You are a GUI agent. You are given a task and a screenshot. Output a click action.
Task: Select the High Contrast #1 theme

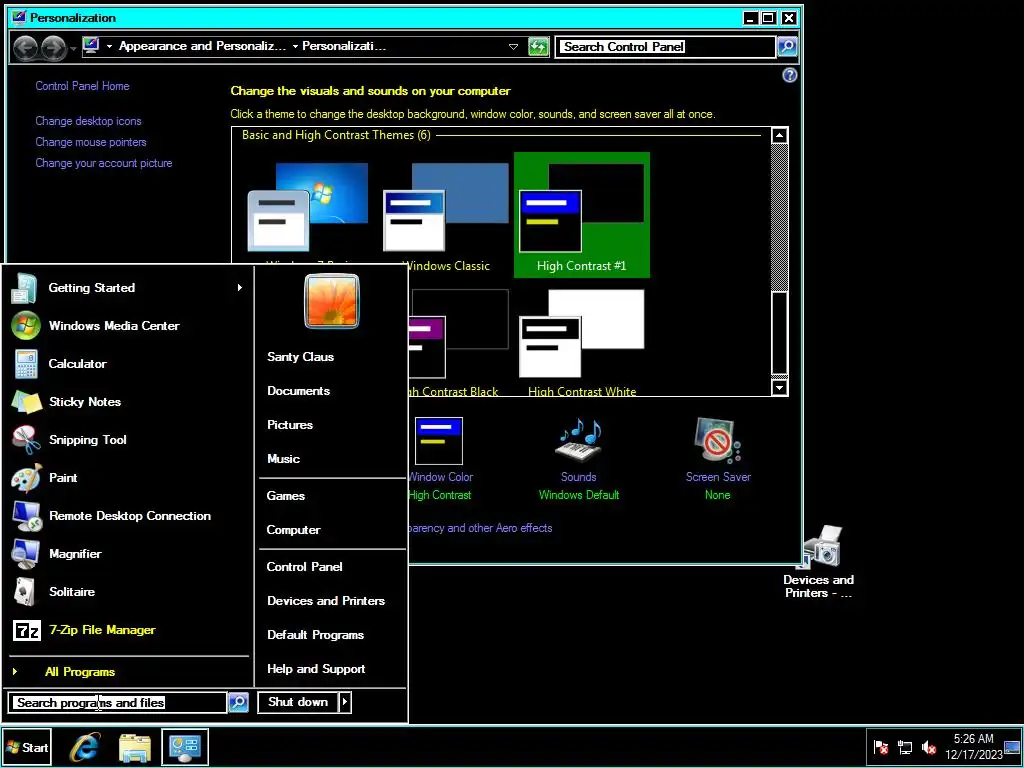[x=582, y=216]
